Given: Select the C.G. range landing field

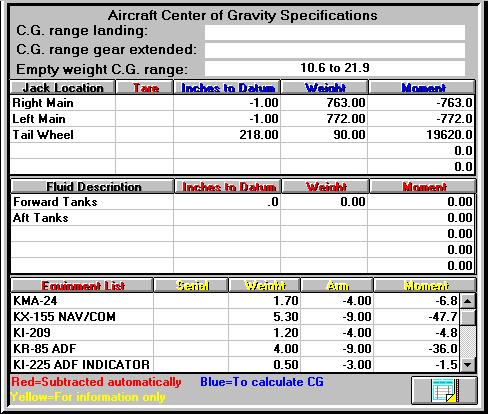Looking at the screenshot, I should 335,32.
